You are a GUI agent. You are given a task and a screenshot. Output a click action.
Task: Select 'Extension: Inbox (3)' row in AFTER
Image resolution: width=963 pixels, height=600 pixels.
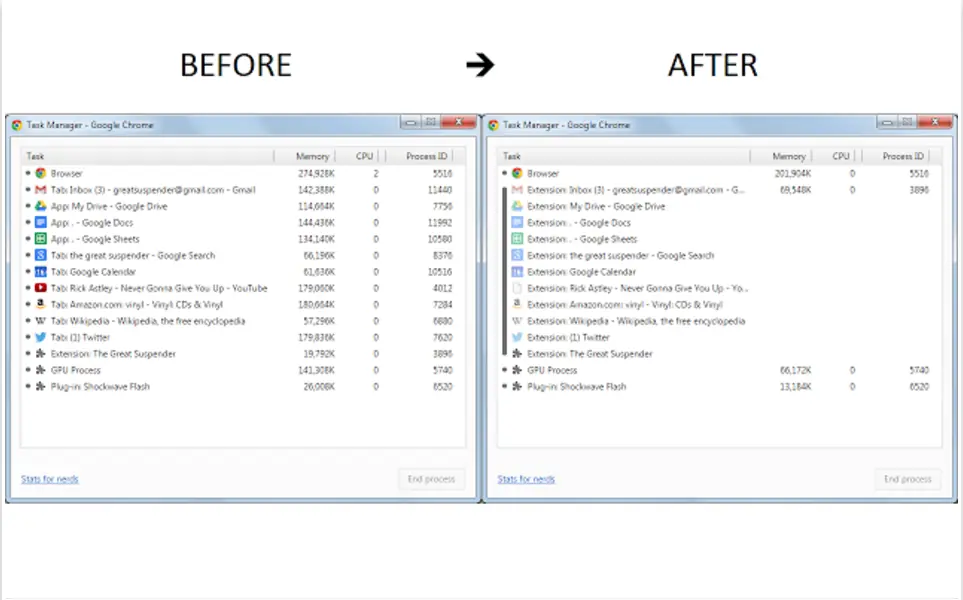720,190
